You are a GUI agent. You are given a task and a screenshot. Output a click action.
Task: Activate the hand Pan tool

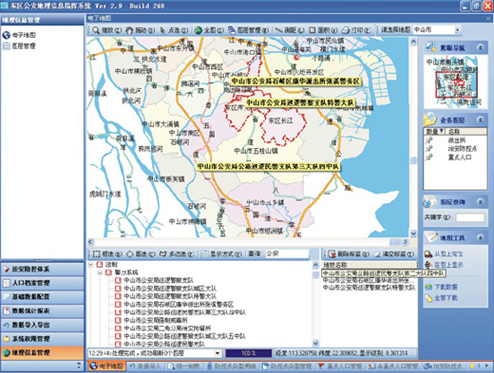(x=140, y=30)
